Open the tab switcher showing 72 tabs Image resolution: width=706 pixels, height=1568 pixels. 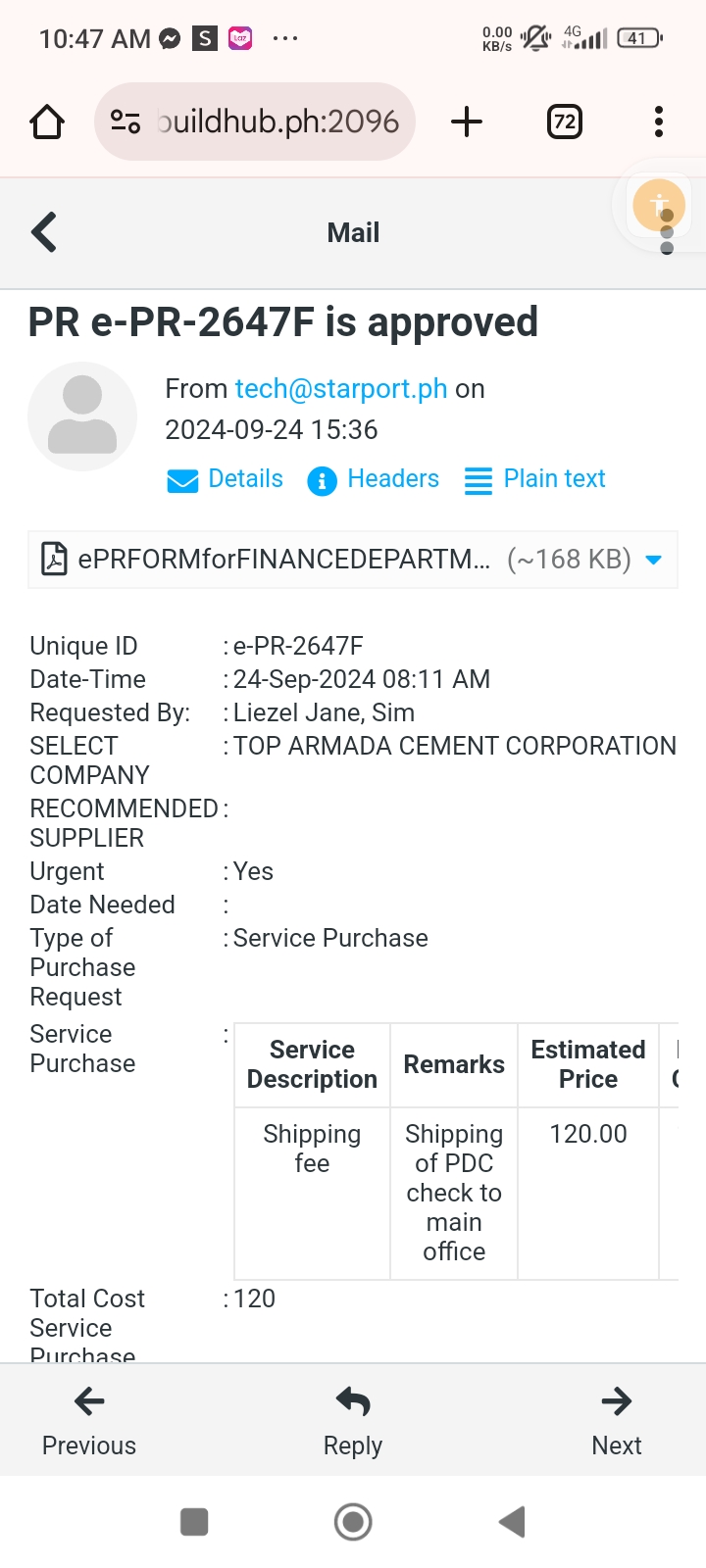click(565, 122)
